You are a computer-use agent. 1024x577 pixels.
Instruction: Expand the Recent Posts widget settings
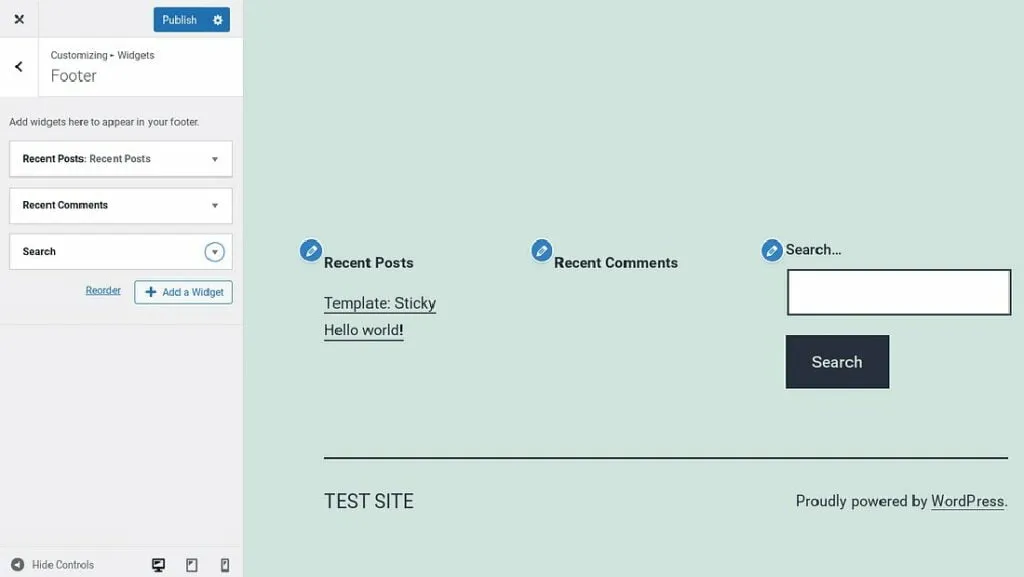coord(216,158)
